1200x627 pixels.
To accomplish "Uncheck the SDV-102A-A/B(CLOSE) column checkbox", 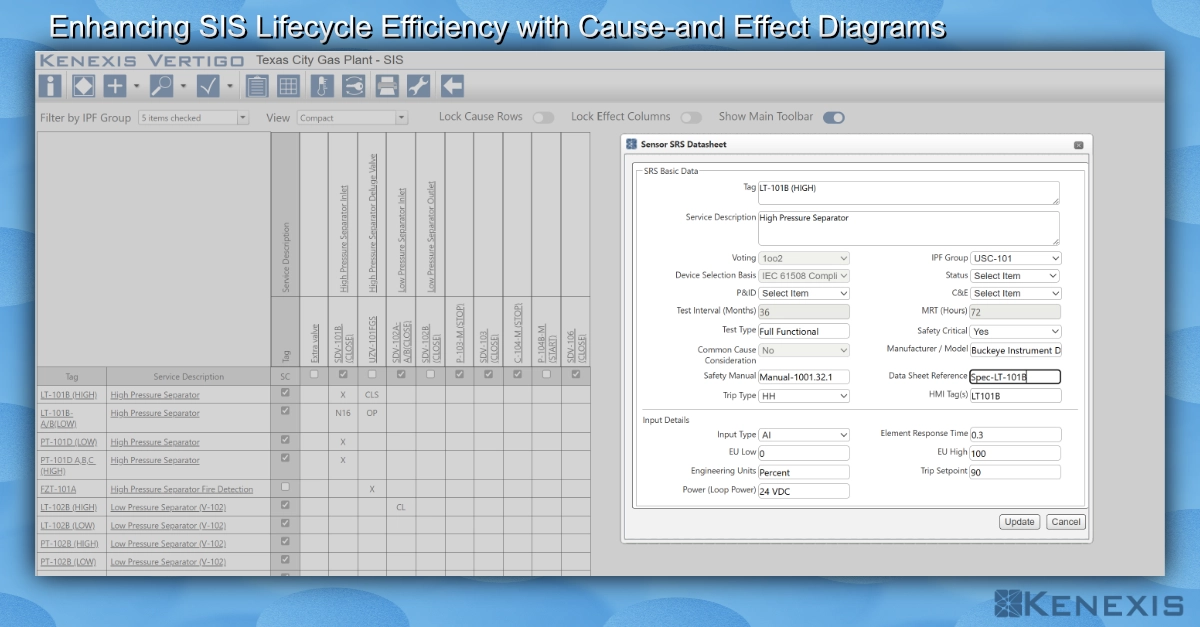I will click(402, 375).
